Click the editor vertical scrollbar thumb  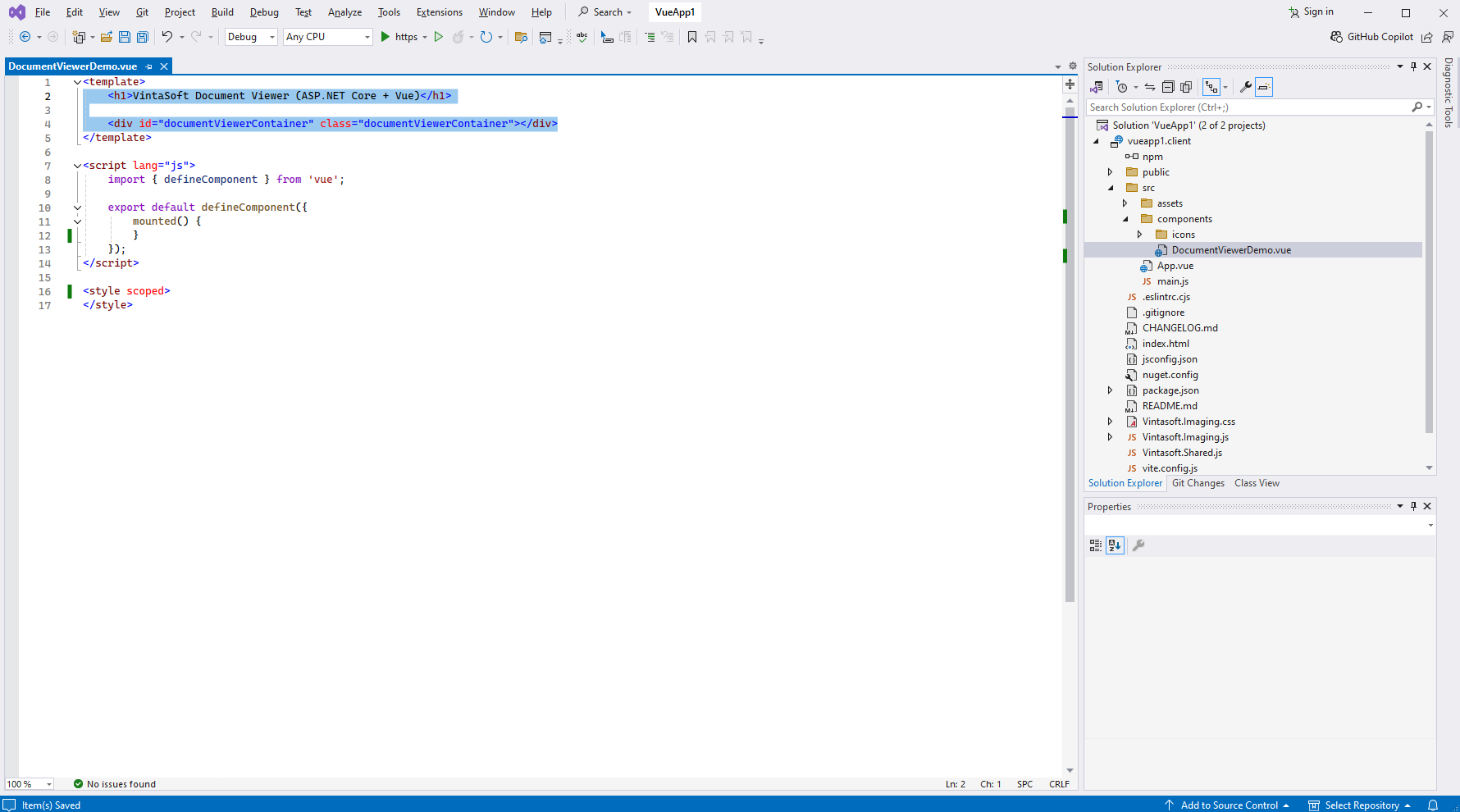click(x=1070, y=353)
